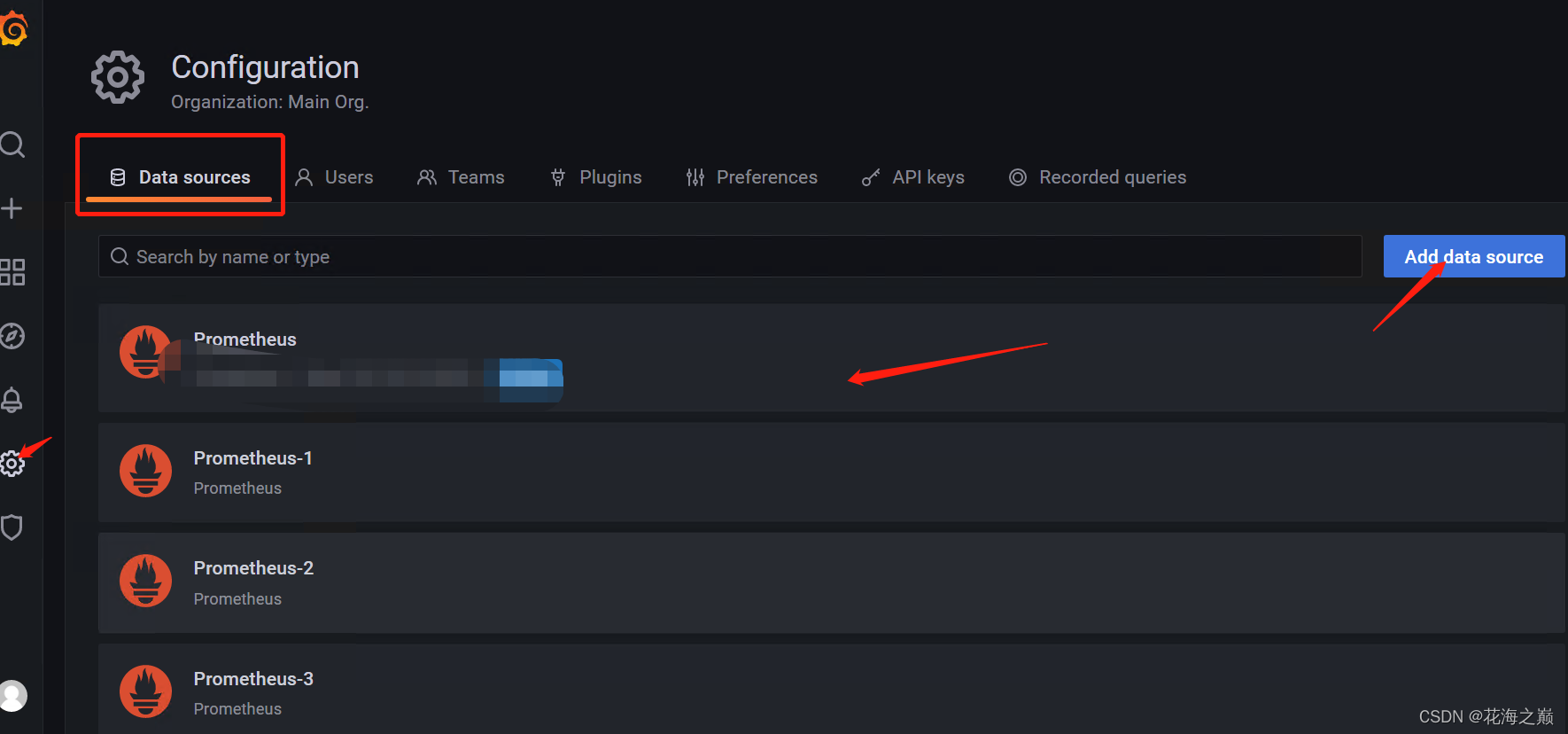
Task: Click the Prometheus type label under Prometheus-1
Action: [x=237, y=488]
